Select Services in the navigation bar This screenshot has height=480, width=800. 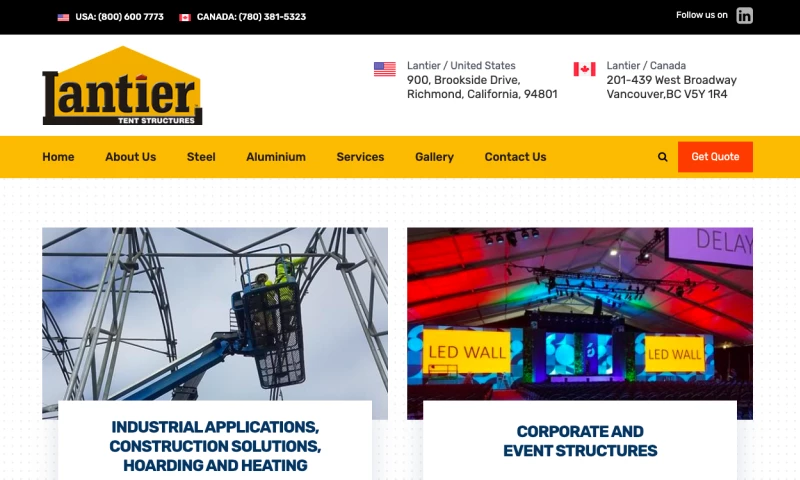[360, 157]
